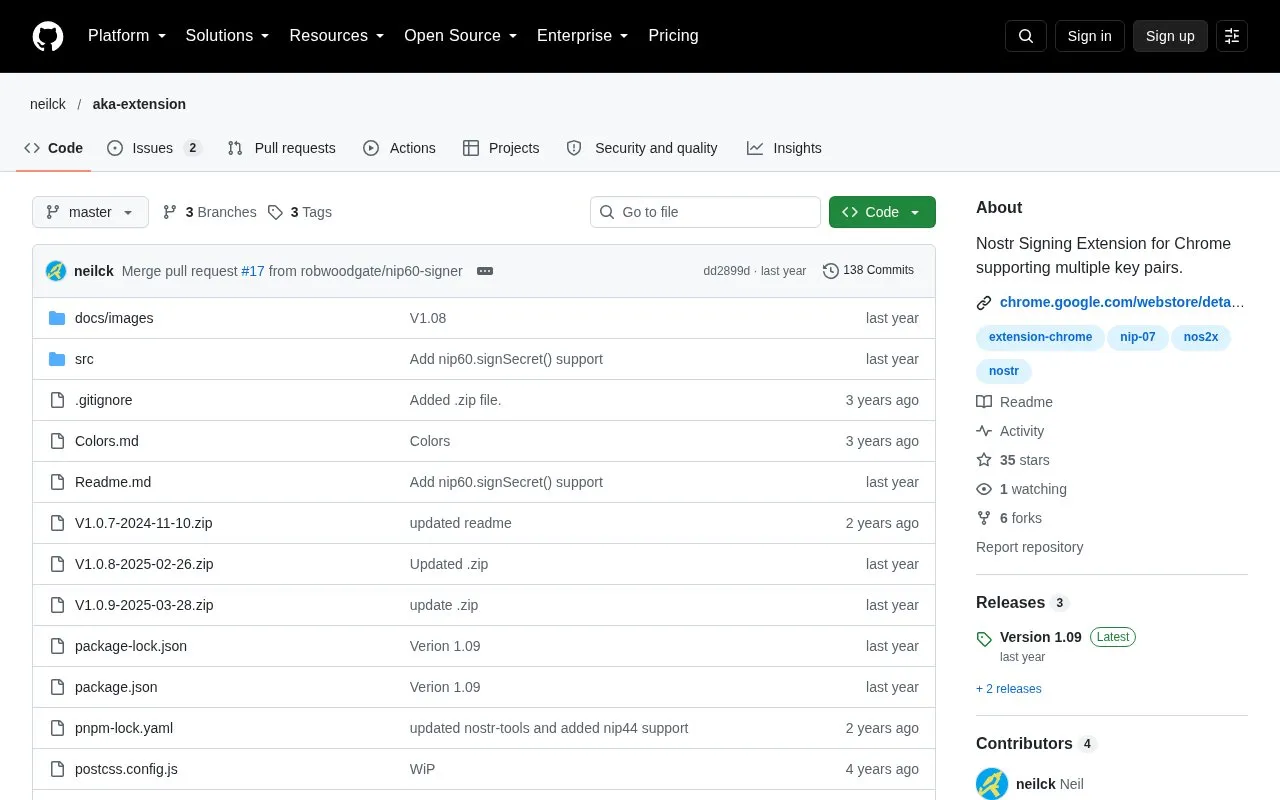Select the nip-07 topic tag

point(1138,337)
